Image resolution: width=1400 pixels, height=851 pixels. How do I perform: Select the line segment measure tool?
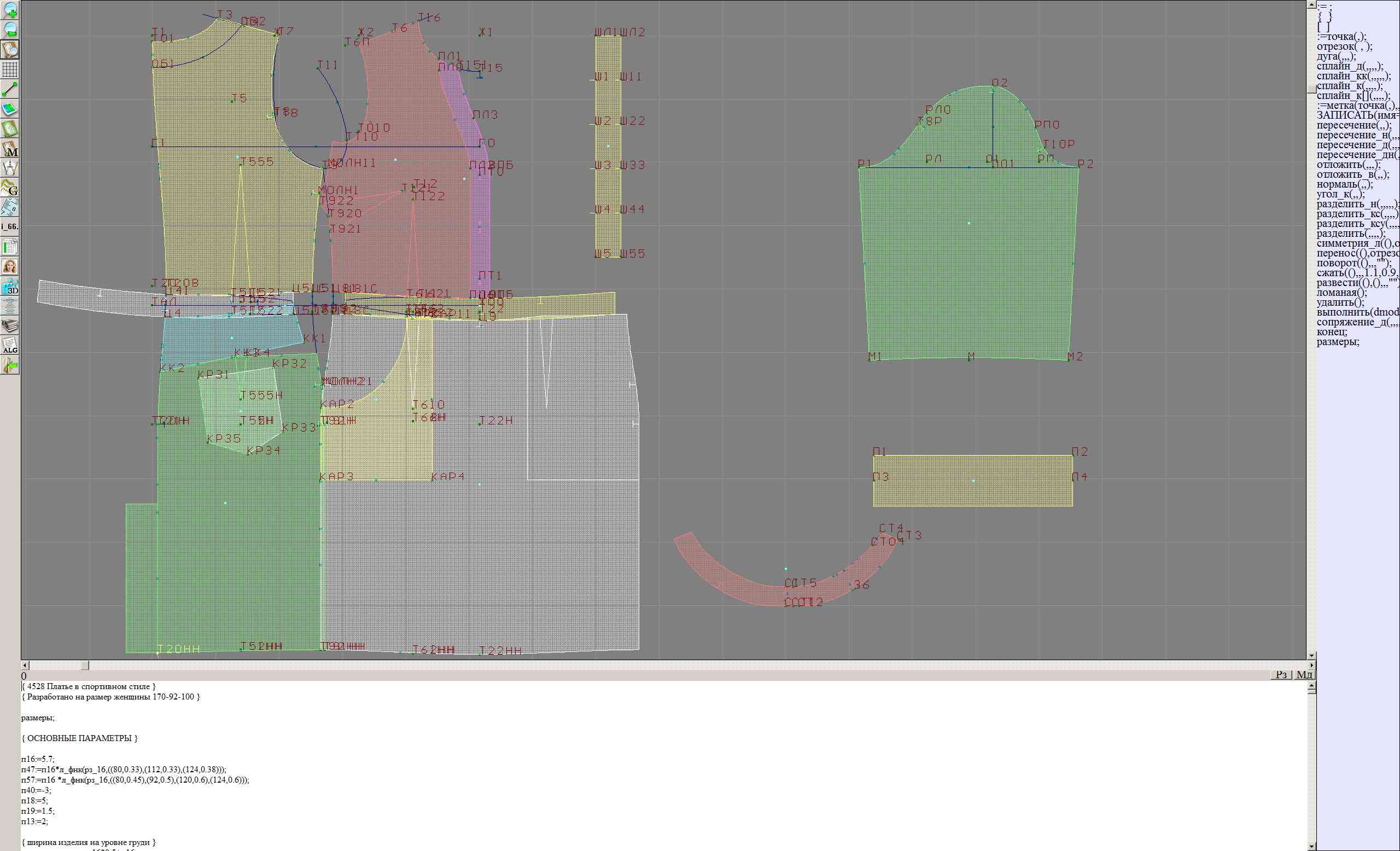tap(10, 89)
